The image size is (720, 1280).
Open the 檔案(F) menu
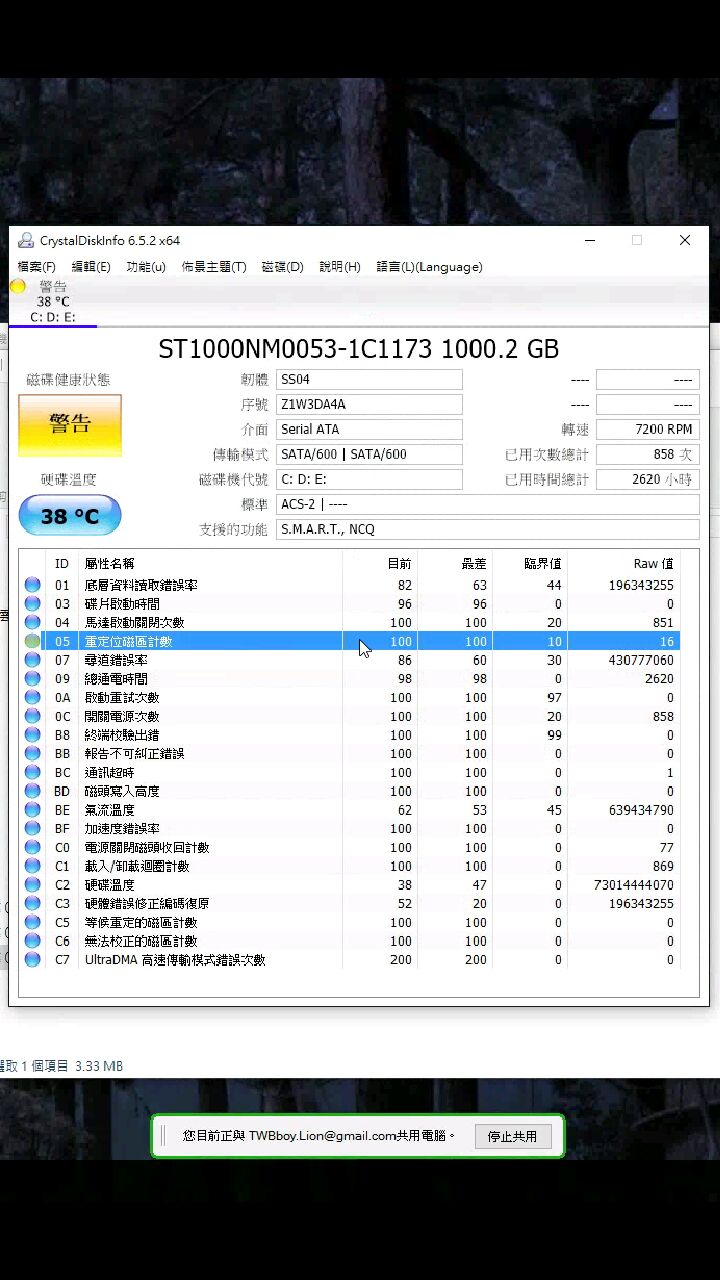(x=37, y=267)
